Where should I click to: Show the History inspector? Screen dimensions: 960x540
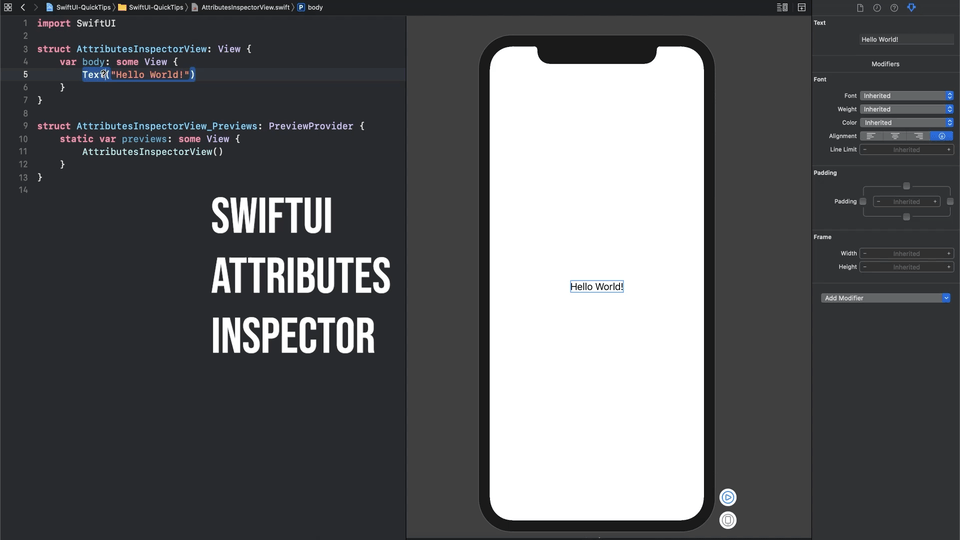tap(877, 8)
